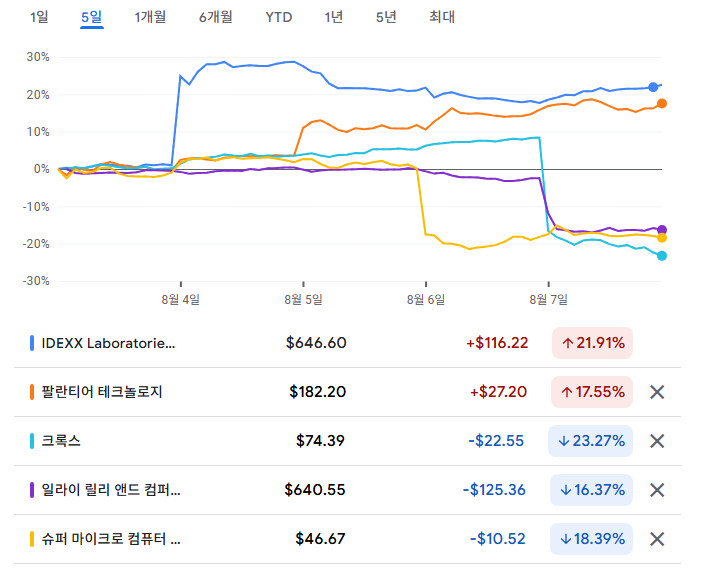711x571 pixels.
Task: Click the ↓18.39% change badge
Action: [591, 539]
